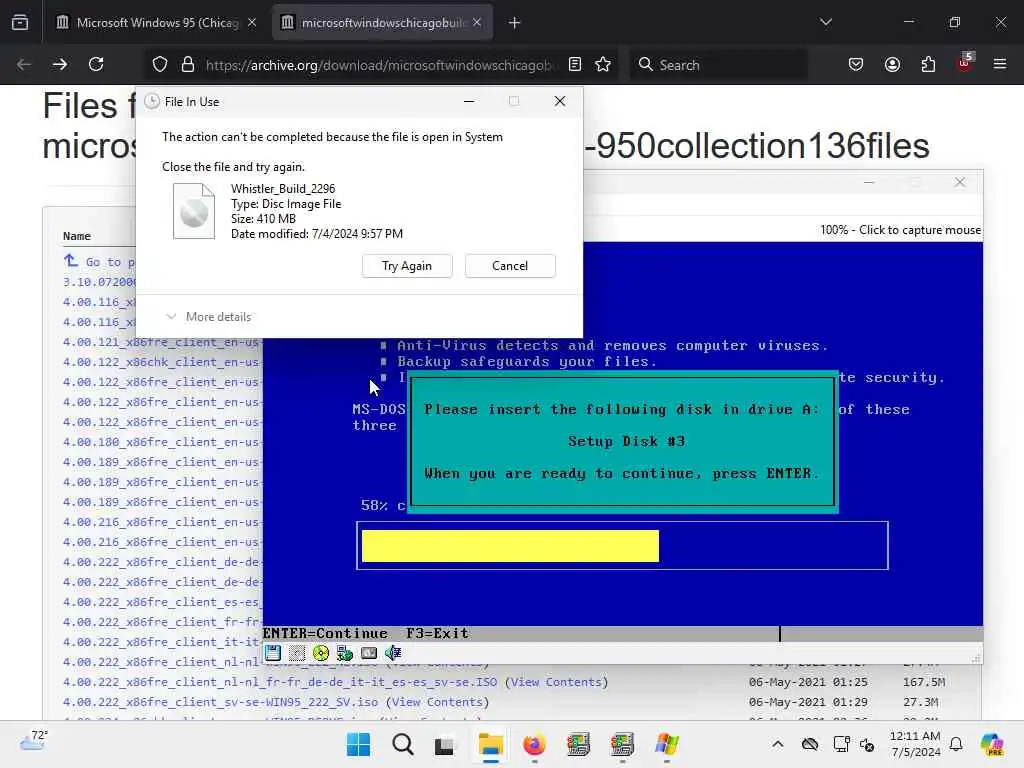Open a new Firefox tab with plus
The height and width of the screenshot is (768, 1024).
click(x=515, y=23)
